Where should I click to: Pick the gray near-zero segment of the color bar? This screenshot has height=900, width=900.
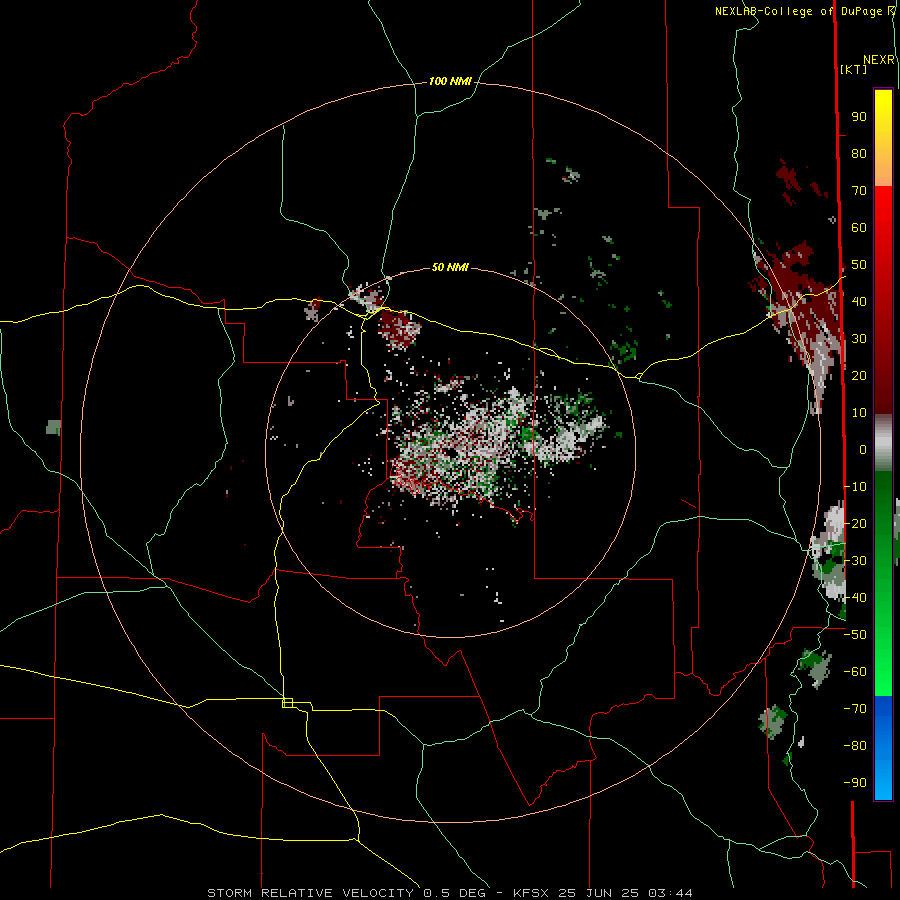point(883,443)
